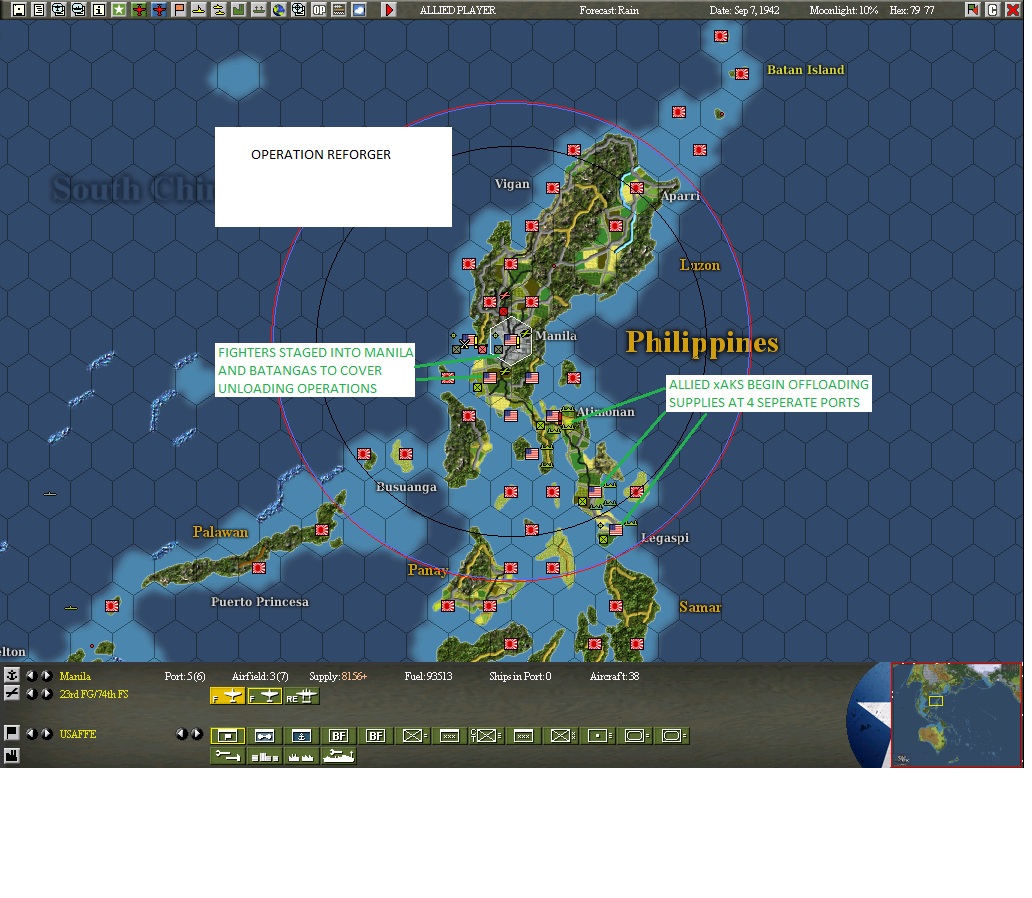Advance to next ground unit after USAFFE
Viewport: 1032px width, 898px height.
[x=46, y=733]
